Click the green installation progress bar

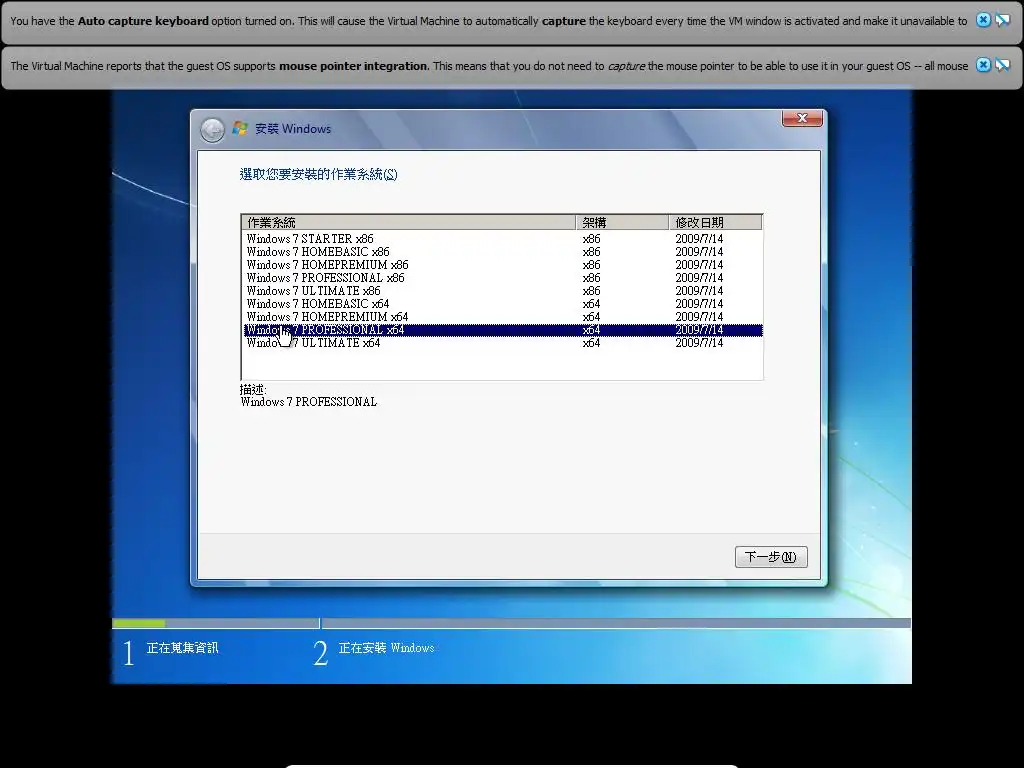pos(138,624)
